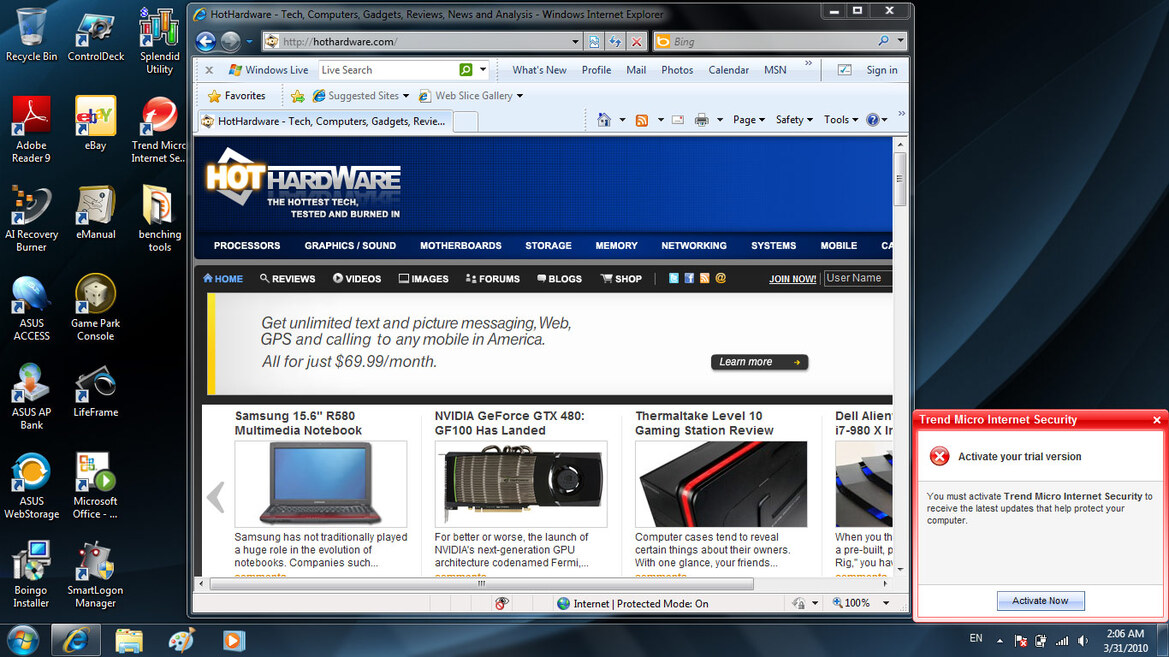Open the benching tools folder
This screenshot has height=657, width=1169.
(x=160, y=219)
